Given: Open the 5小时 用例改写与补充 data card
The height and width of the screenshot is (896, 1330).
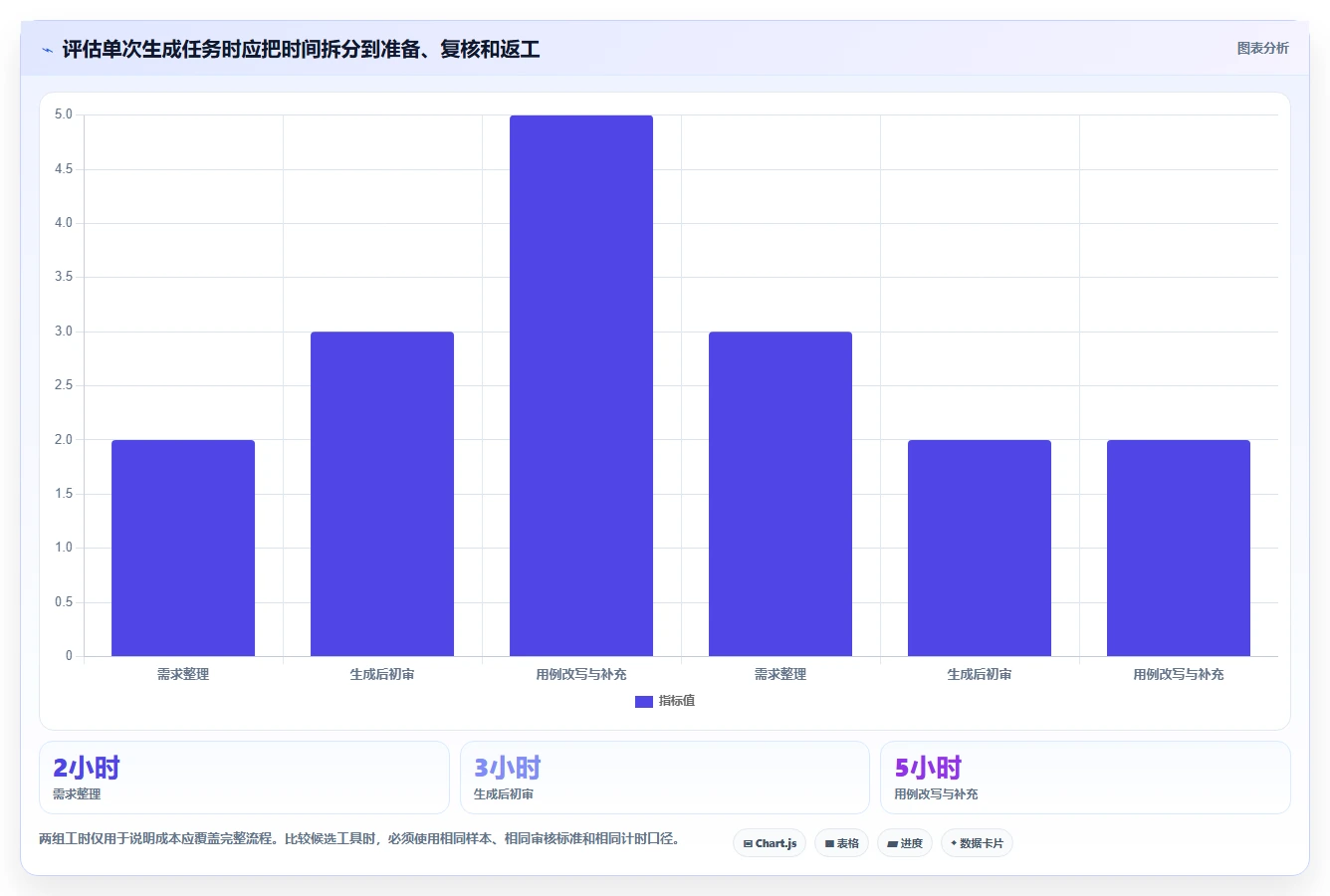Looking at the screenshot, I should click(1085, 778).
